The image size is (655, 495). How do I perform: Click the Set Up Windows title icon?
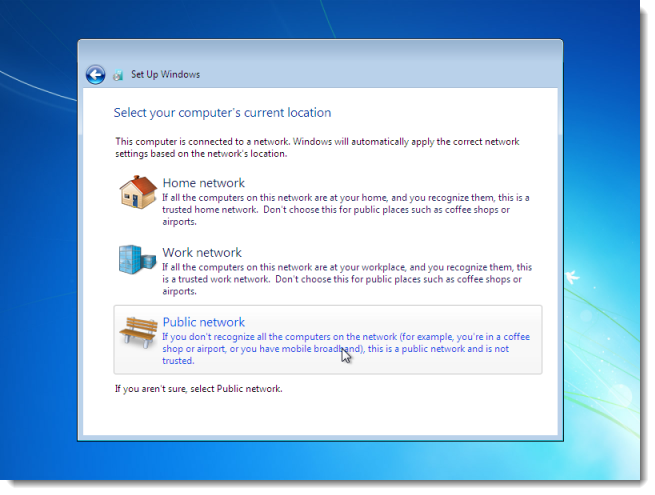(x=118, y=75)
